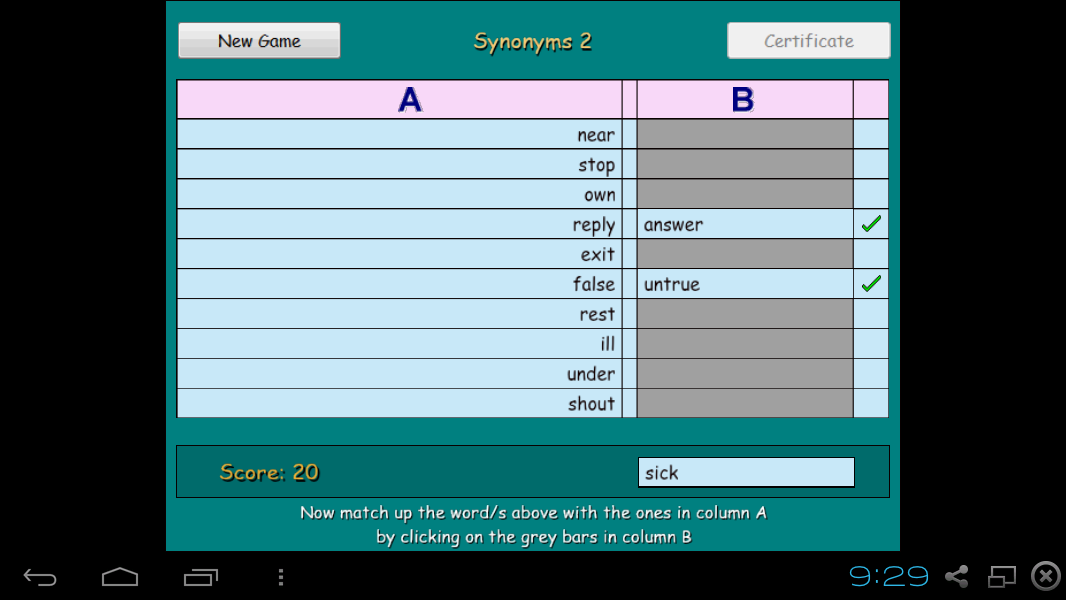
Task: Select grey bar next to 'rest'
Action: (x=745, y=314)
